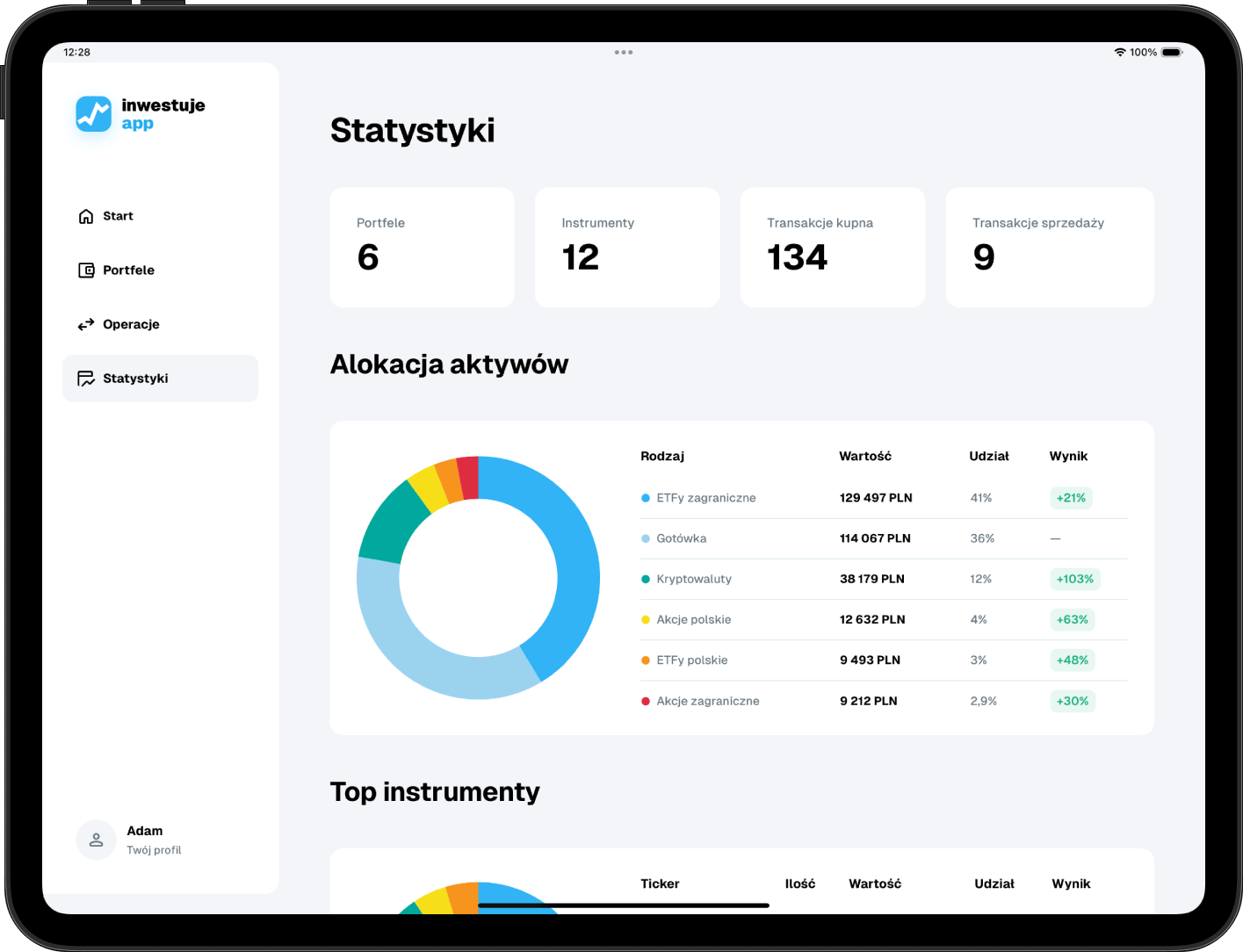Viewport: 1243px width, 952px height.
Task: Click the Portfele wallet icon
Action: tap(86, 270)
